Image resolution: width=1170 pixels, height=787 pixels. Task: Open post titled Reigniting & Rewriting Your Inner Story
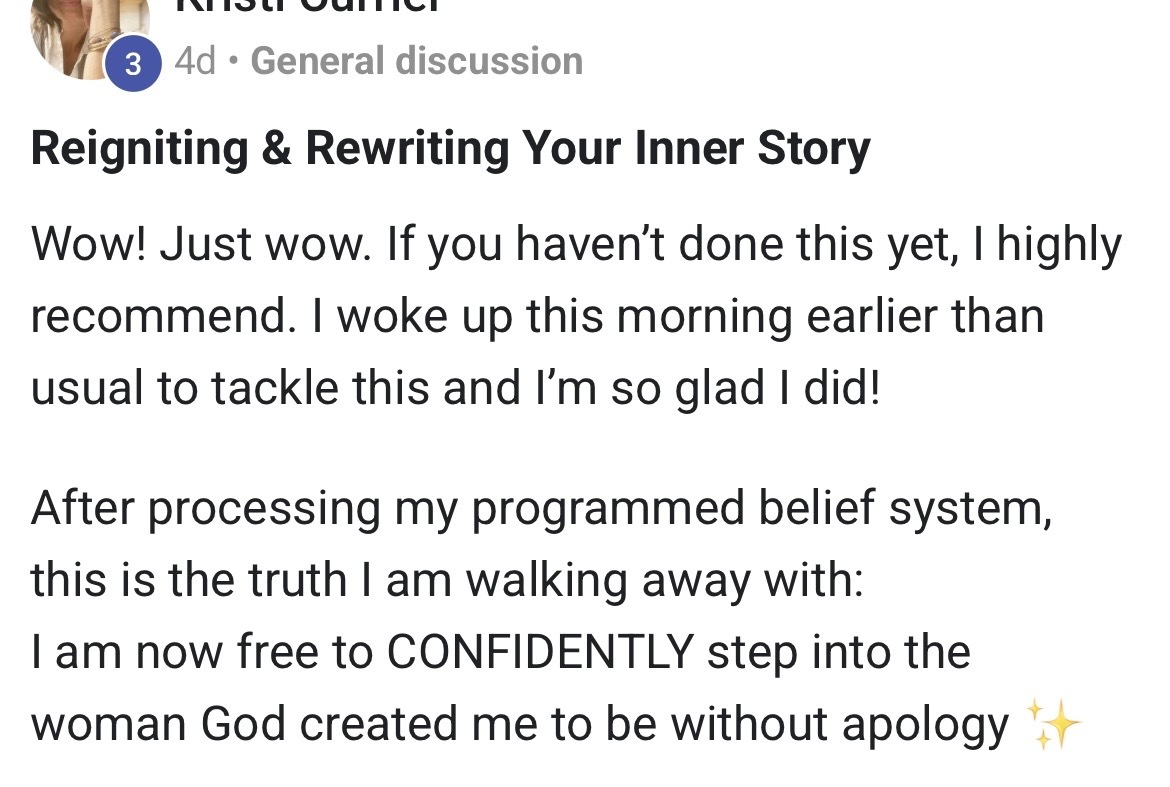click(x=450, y=148)
